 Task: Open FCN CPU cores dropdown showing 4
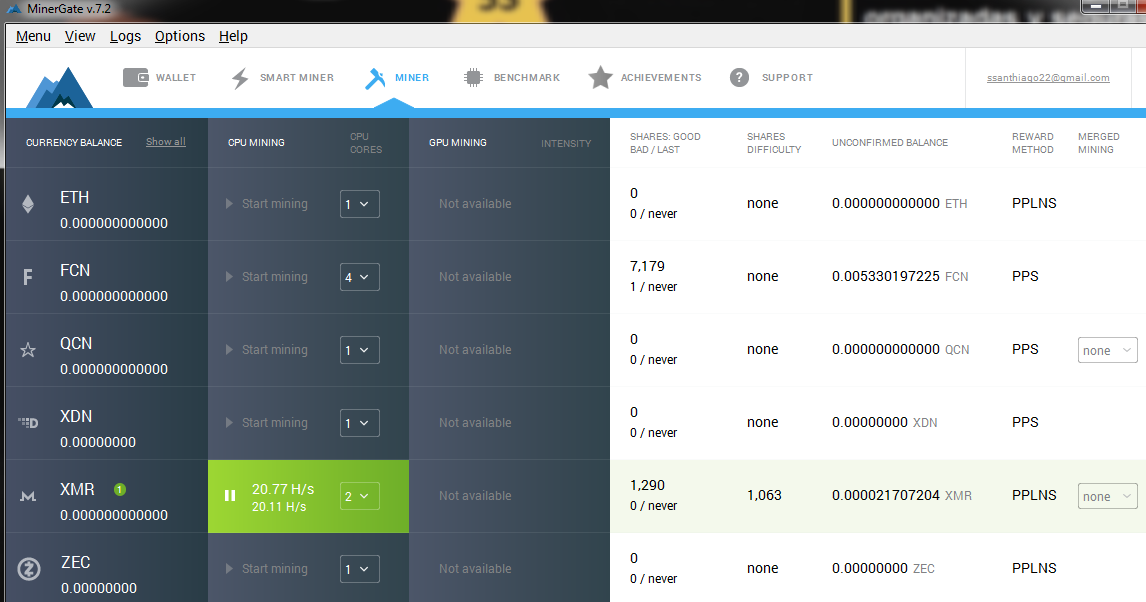(360, 277)
